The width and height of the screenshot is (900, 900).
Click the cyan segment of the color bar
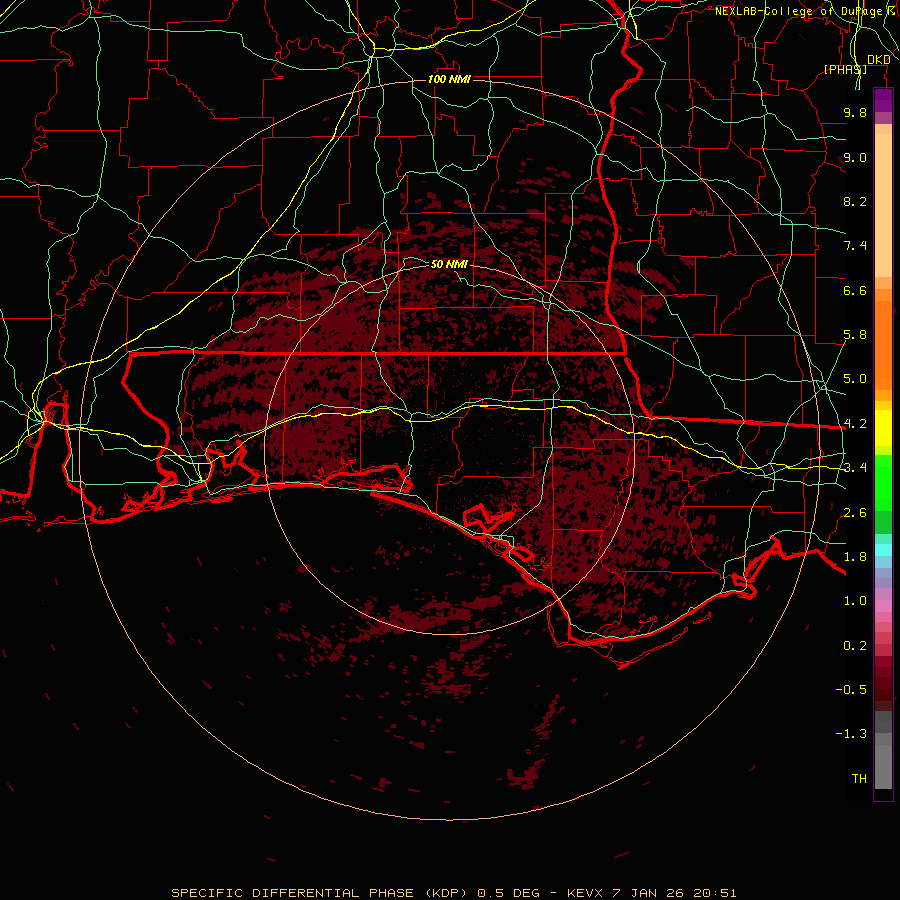tap(883, 550)
